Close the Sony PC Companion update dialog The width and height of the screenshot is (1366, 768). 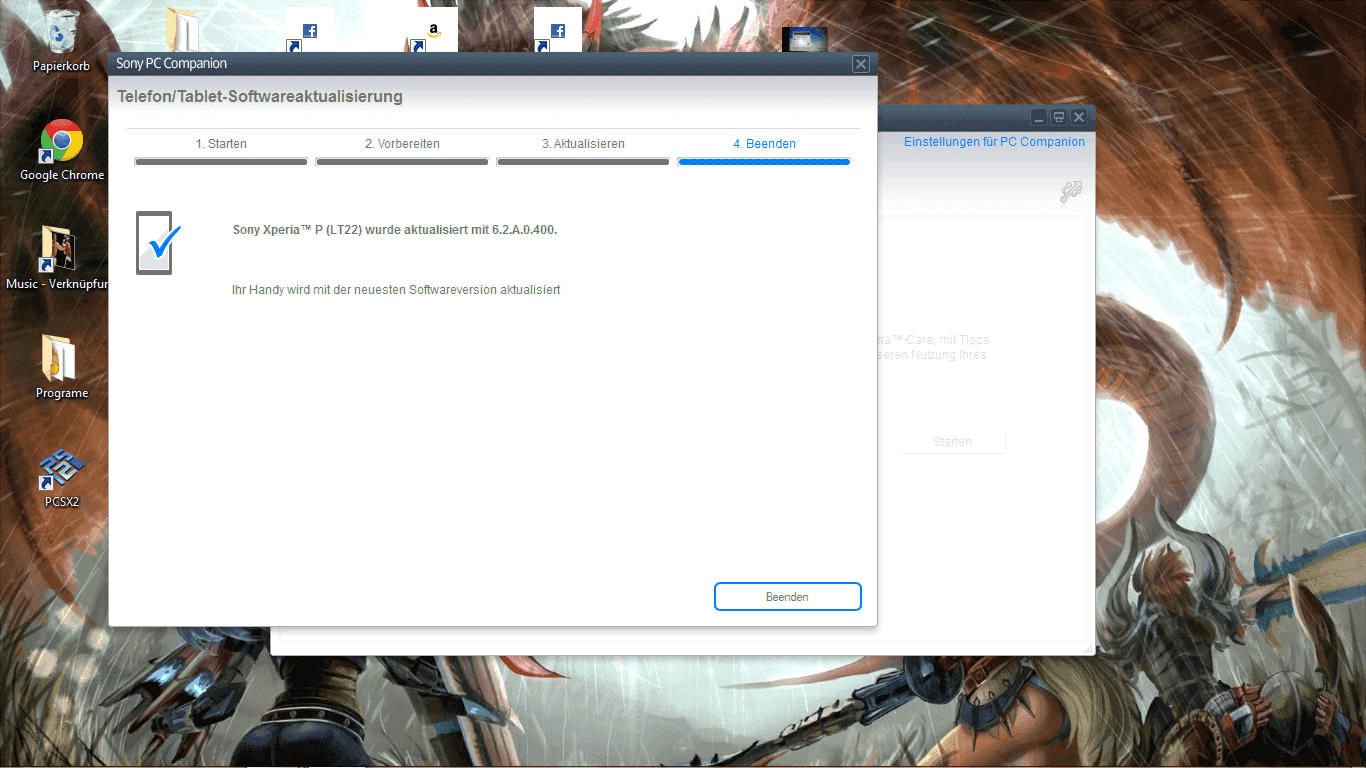[860, 64]
